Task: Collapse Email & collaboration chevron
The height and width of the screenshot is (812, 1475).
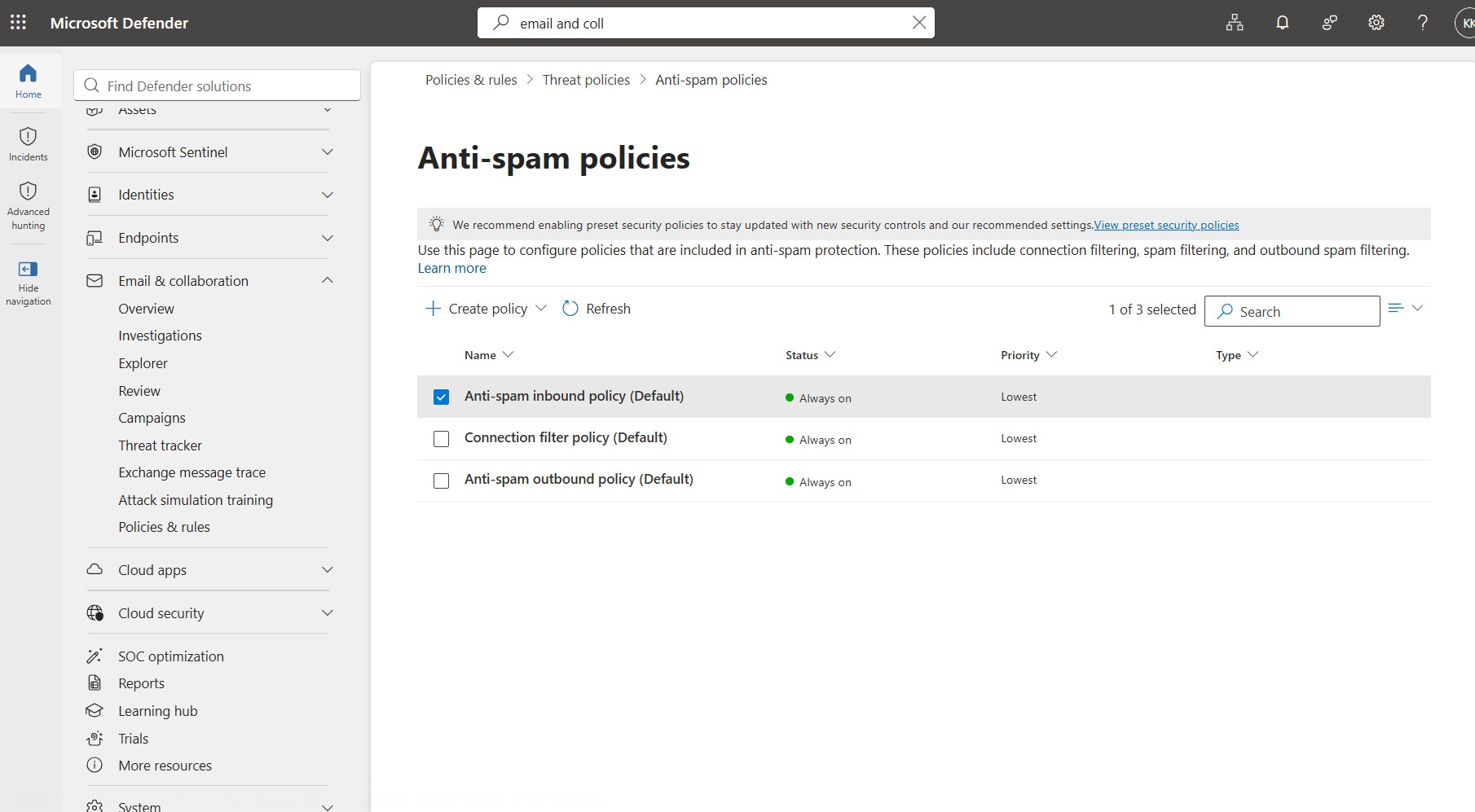Action: [x=328, y=280]
